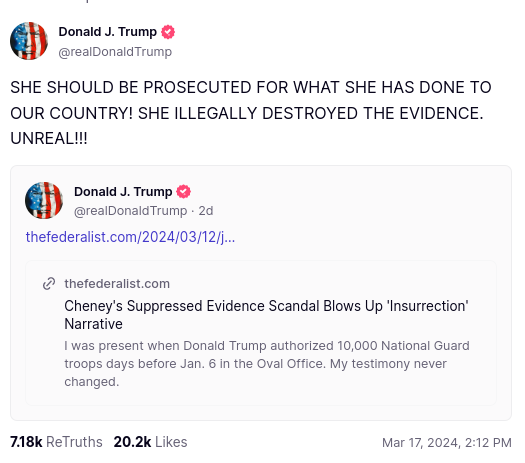Open the thefederalist.com/2024/03/12 hyperlink
Image resolution: width=525 pixels, height=463 pixels.
coord(130,237)
